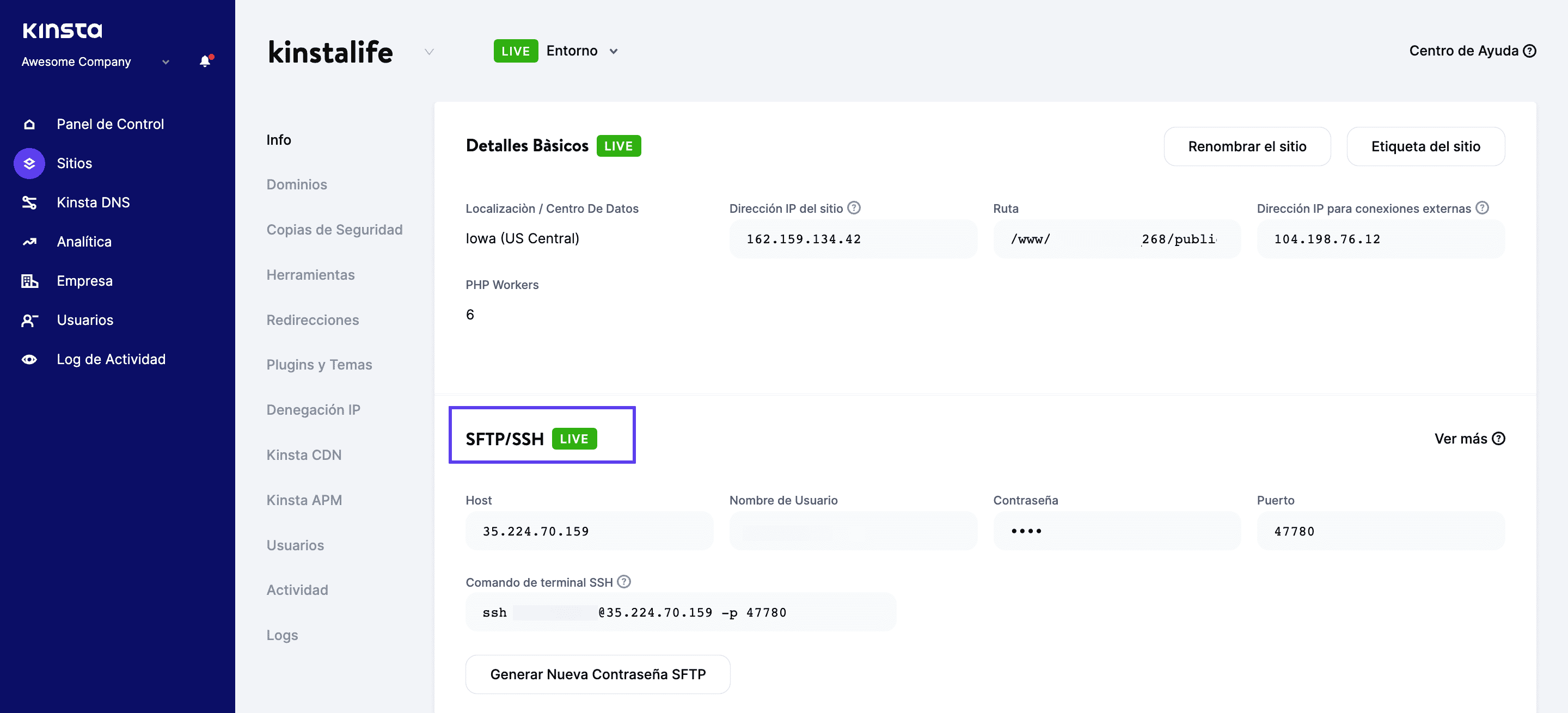Click the Analítica trend icon
Image resolution: width=1568 pixels, height=713 pixels.
(x=29, y=242)
